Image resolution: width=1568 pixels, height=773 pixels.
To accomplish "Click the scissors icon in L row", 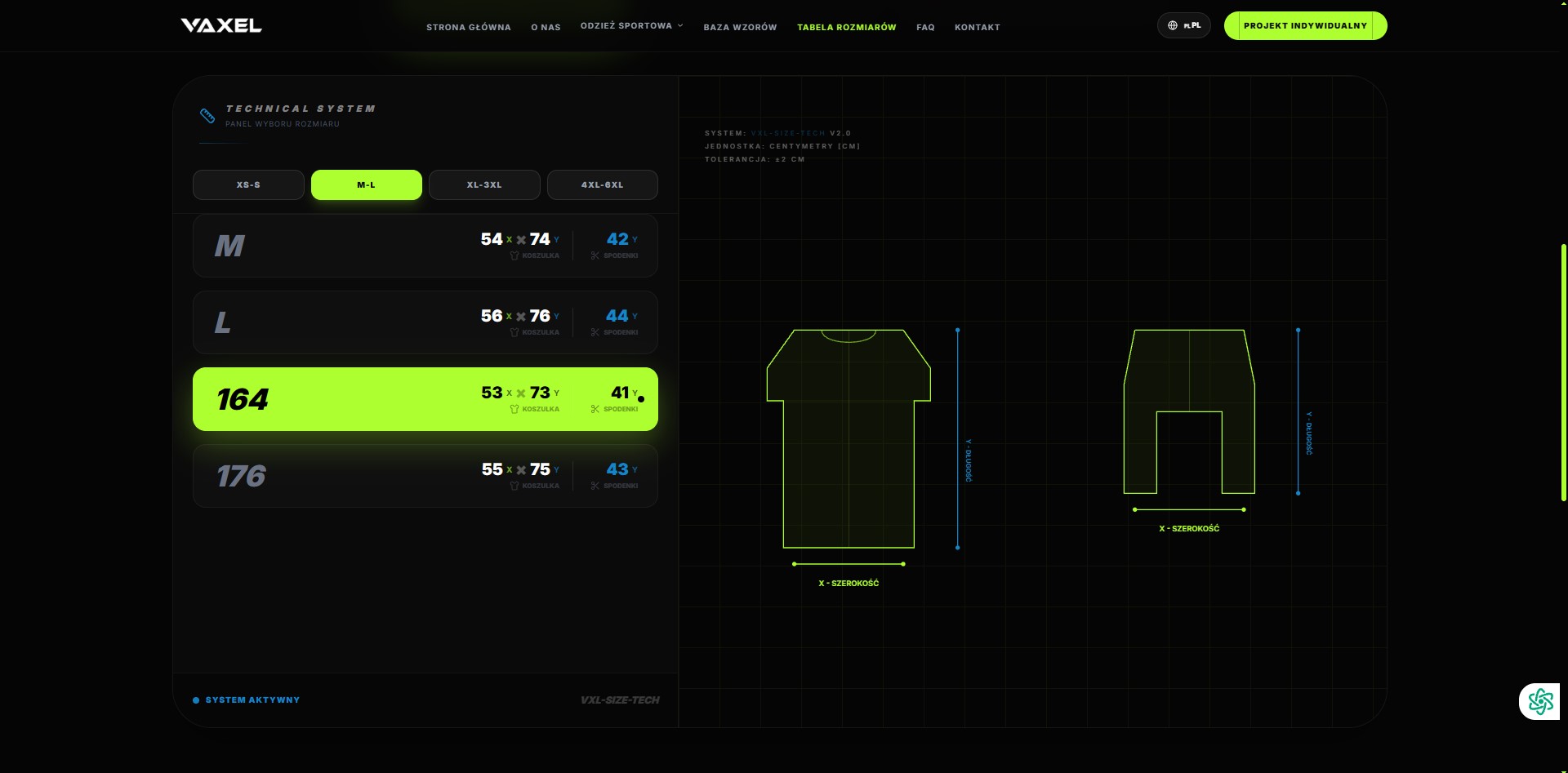I will [x=595, y=332].
